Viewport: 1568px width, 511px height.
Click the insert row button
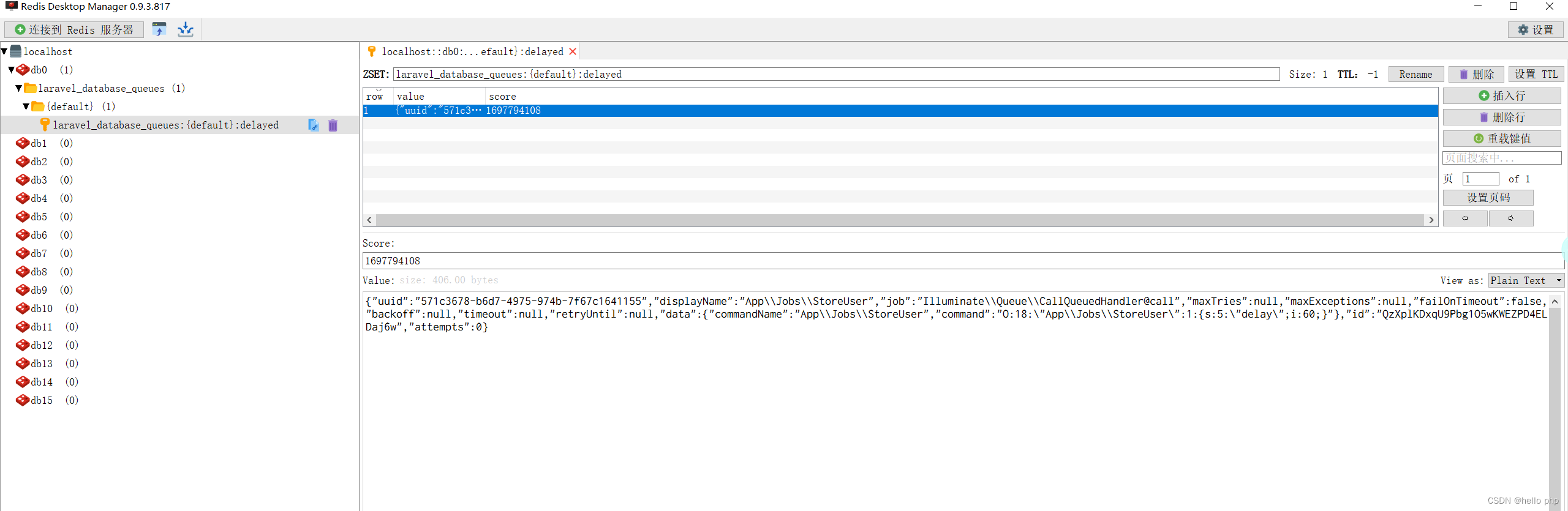point(1502,96)
